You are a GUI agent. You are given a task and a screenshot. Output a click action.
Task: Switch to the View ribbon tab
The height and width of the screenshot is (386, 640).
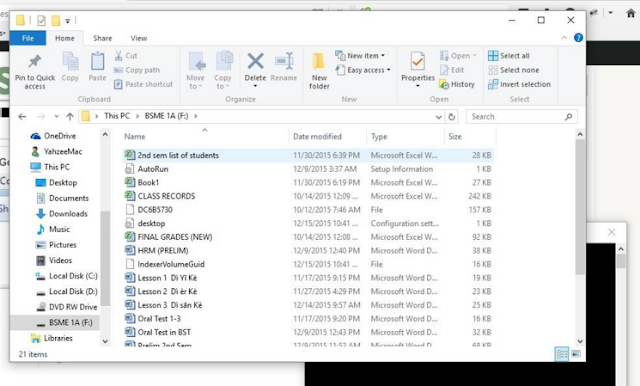click(x=139, y=38)
